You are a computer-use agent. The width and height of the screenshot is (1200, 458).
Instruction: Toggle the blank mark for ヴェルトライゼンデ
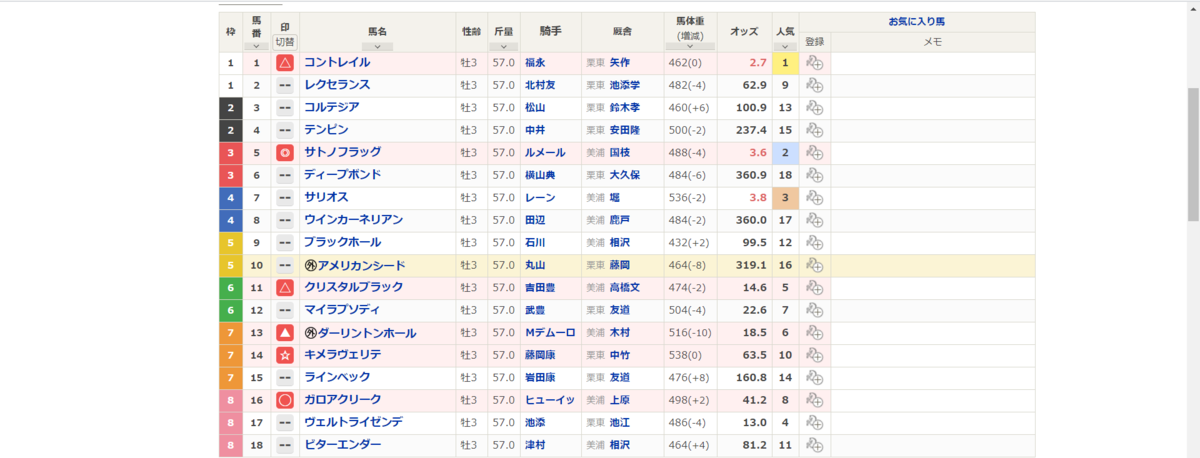click(x=285, y=423)
